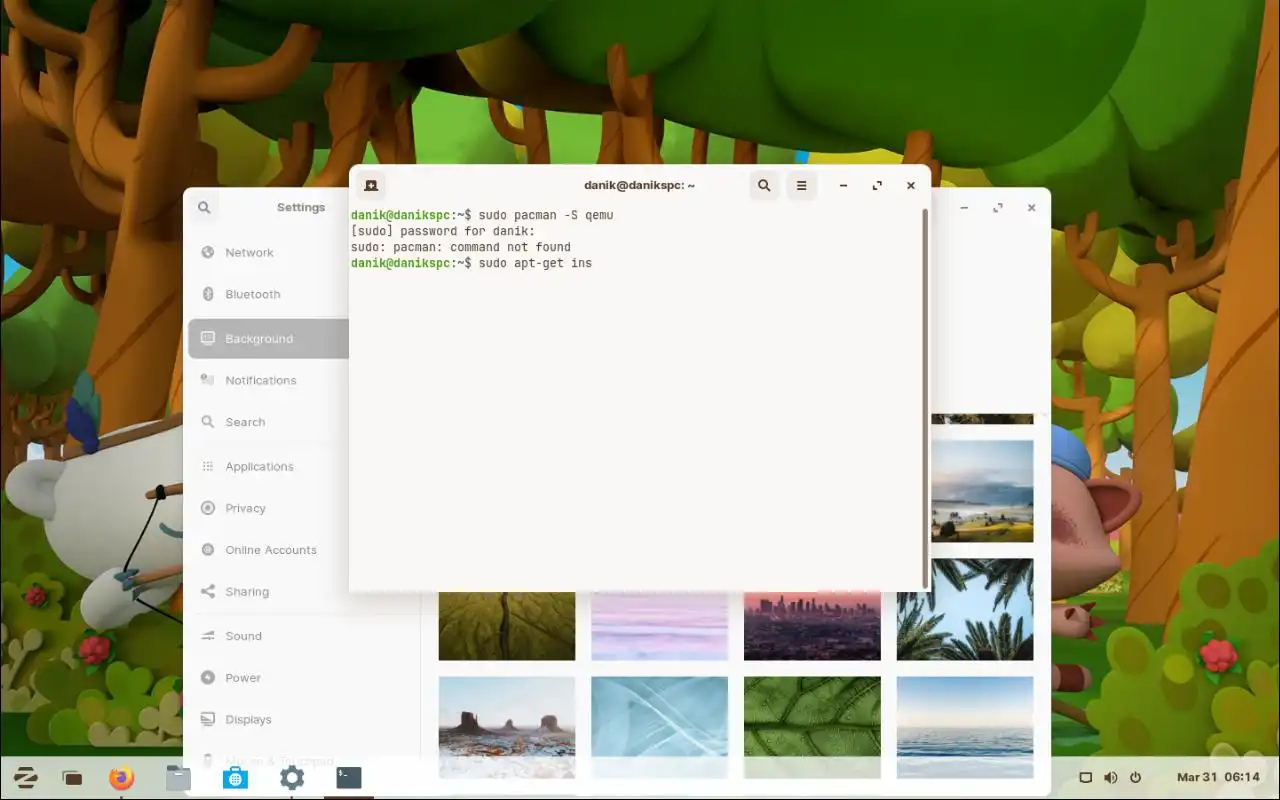Select the Background settings entry
The height and width of the screenshot is (800, 1280).
268,339
